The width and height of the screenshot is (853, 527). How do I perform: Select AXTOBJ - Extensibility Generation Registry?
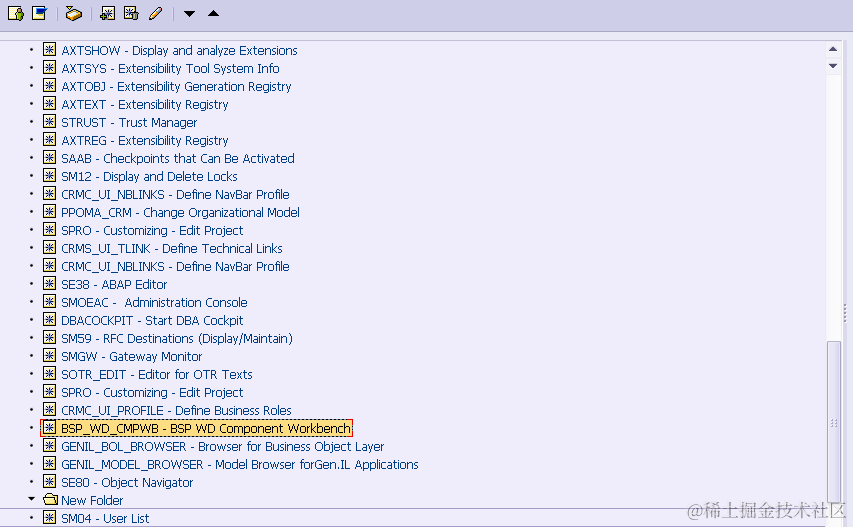(176, 86)
